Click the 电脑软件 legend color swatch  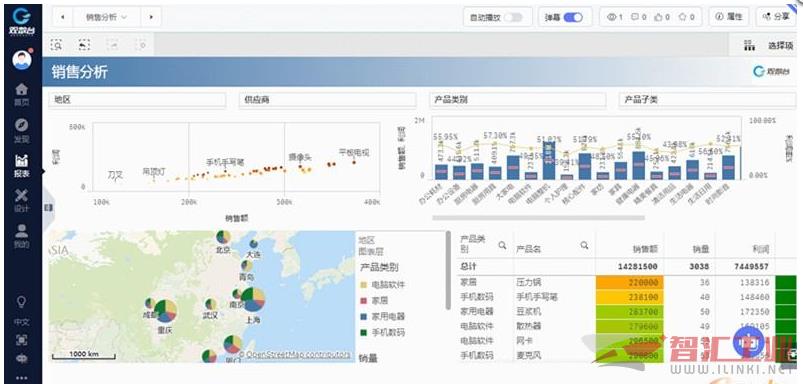pos(364,284)
